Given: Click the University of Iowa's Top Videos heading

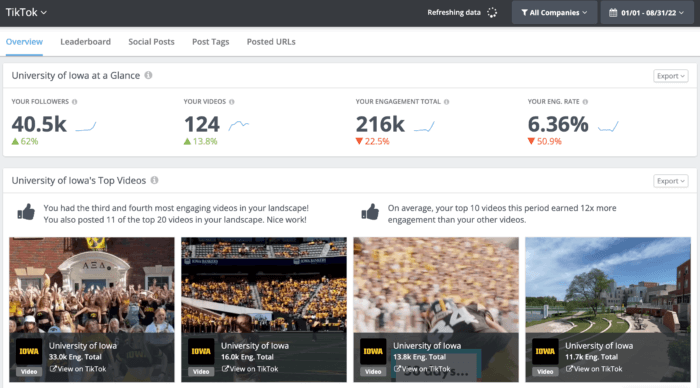Looking at the screenshot, I should tap(79, 180).
